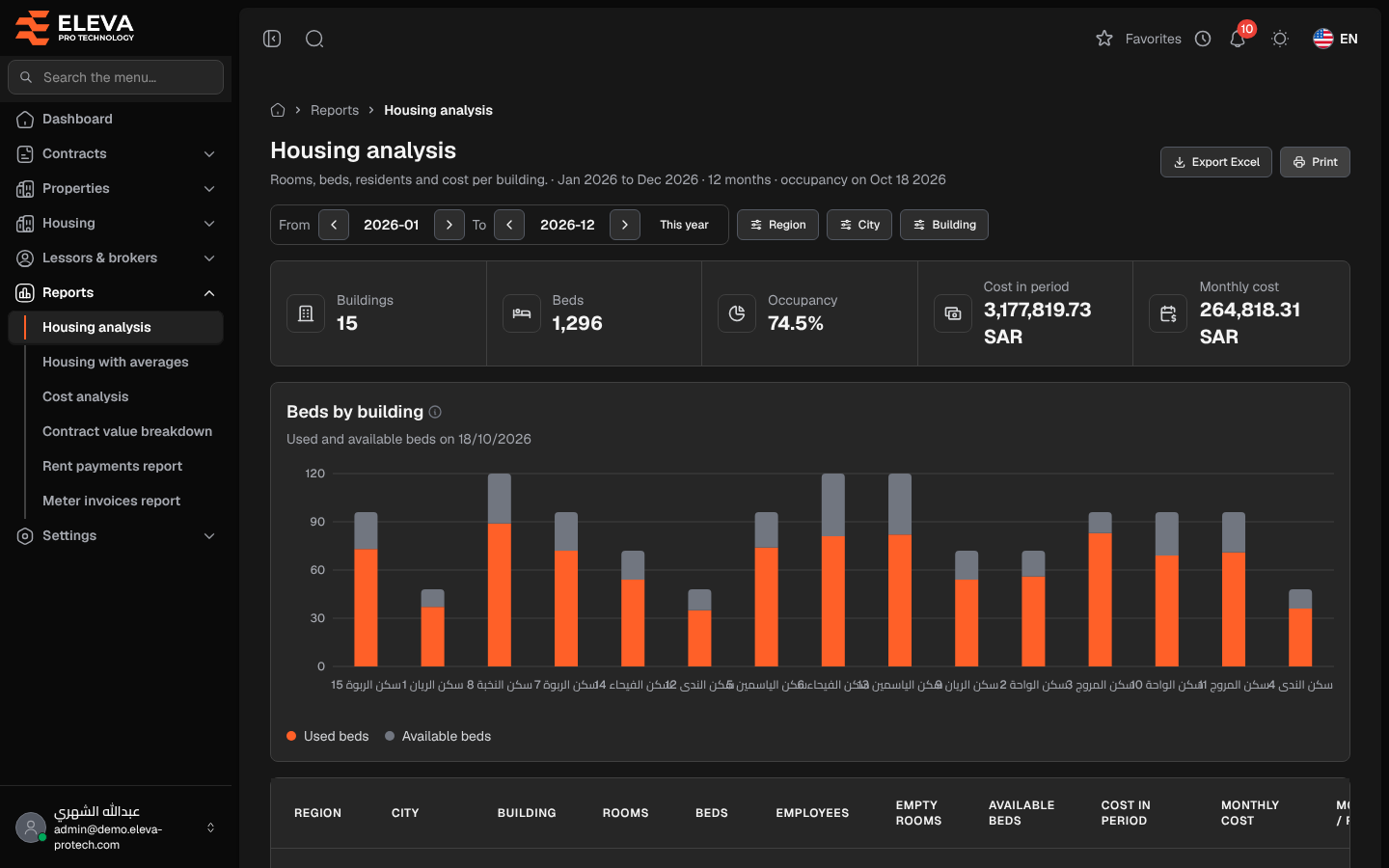Open the Building filter
Viewport: 1389px width, 868px height.
click(944, 225)
